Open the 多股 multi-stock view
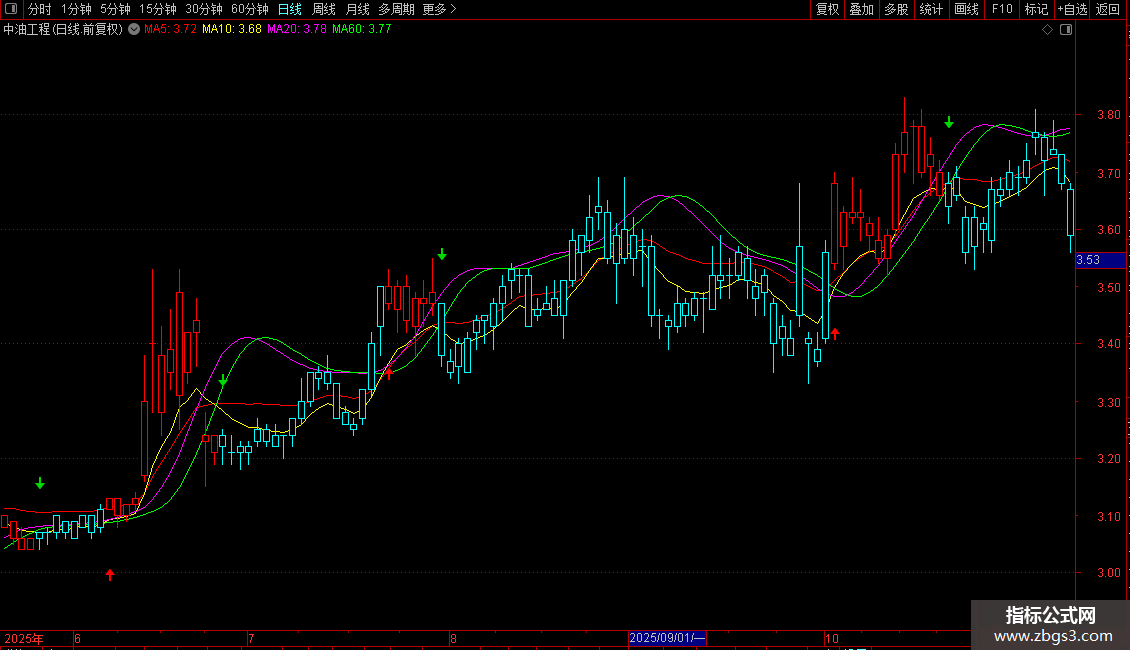 coord(897,9)
